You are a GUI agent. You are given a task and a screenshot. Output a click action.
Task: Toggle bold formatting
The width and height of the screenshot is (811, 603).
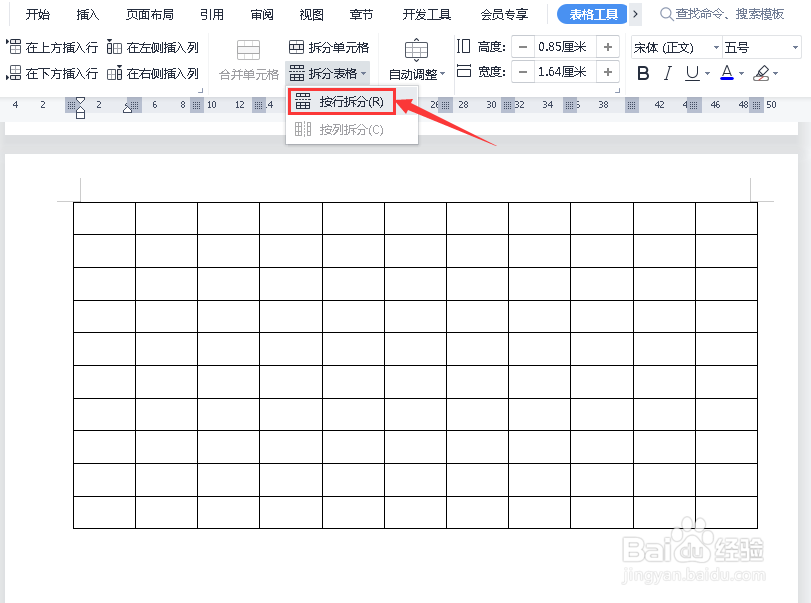click(642, 72)
